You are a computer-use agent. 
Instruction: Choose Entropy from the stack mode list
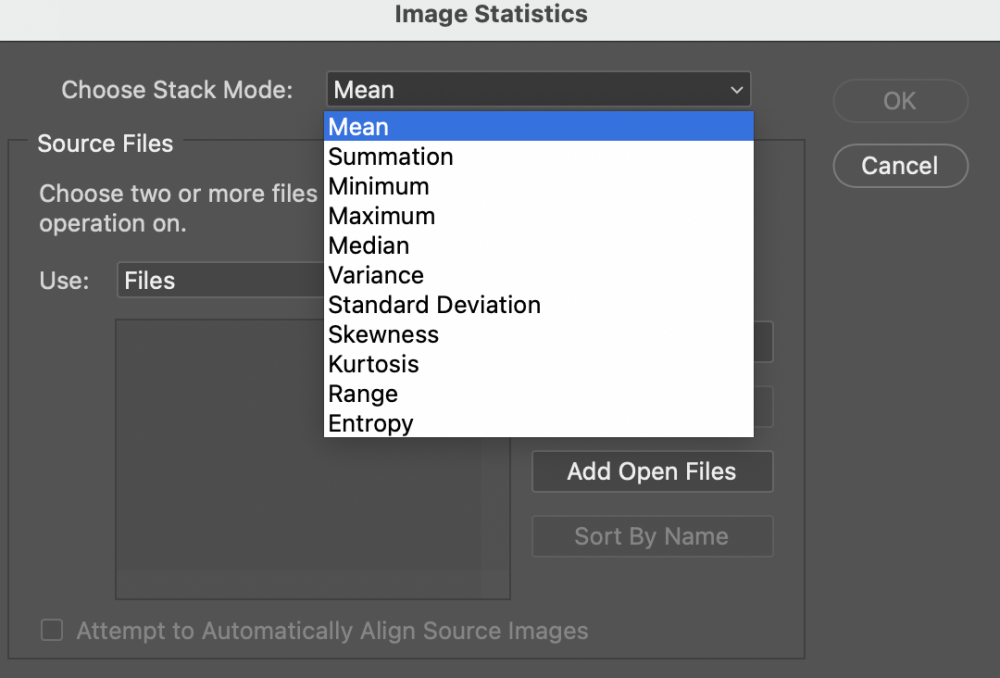point(538,424)
